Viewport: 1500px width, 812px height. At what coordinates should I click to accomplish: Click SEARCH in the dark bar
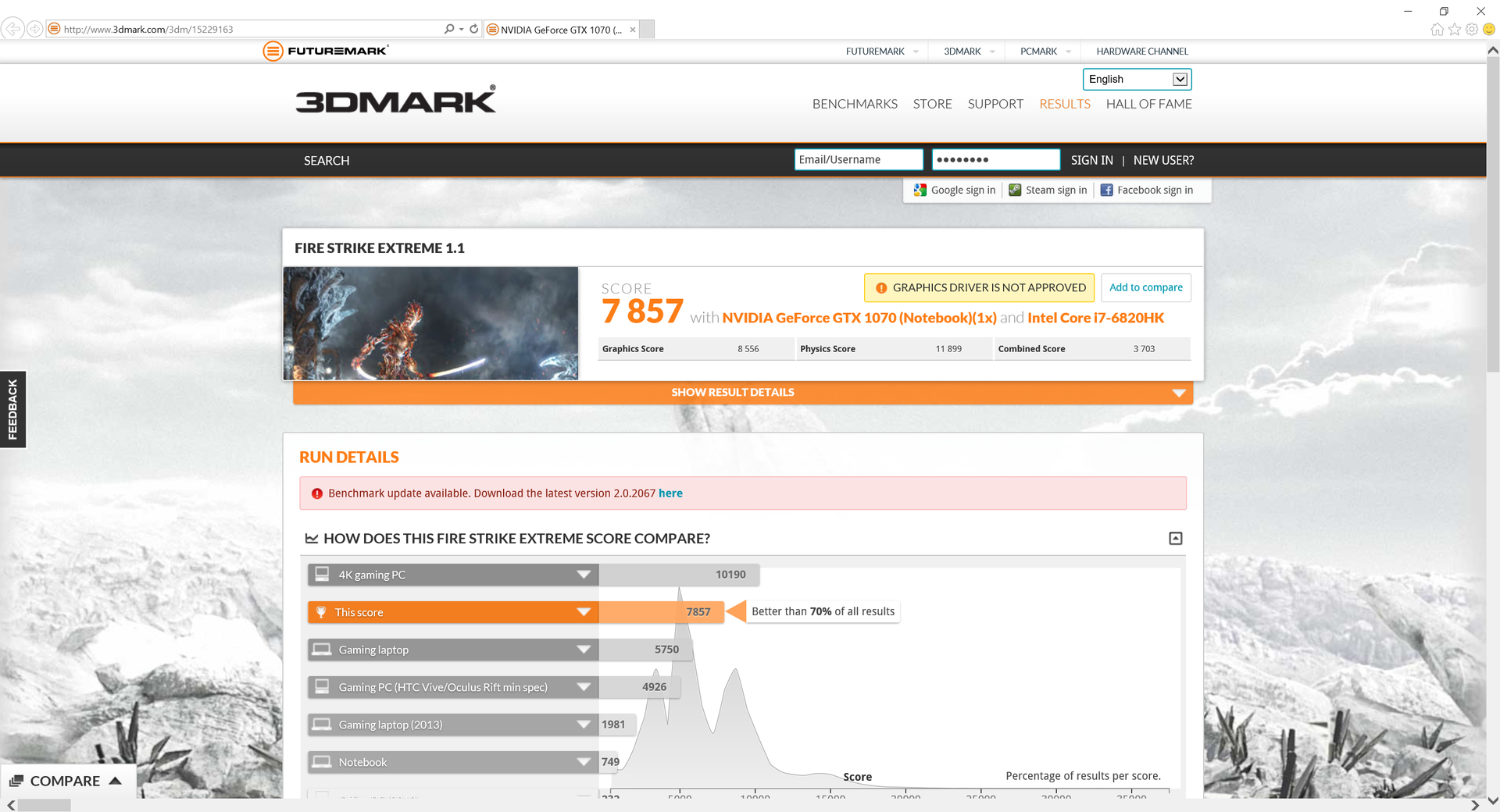[x=327, y=161]
